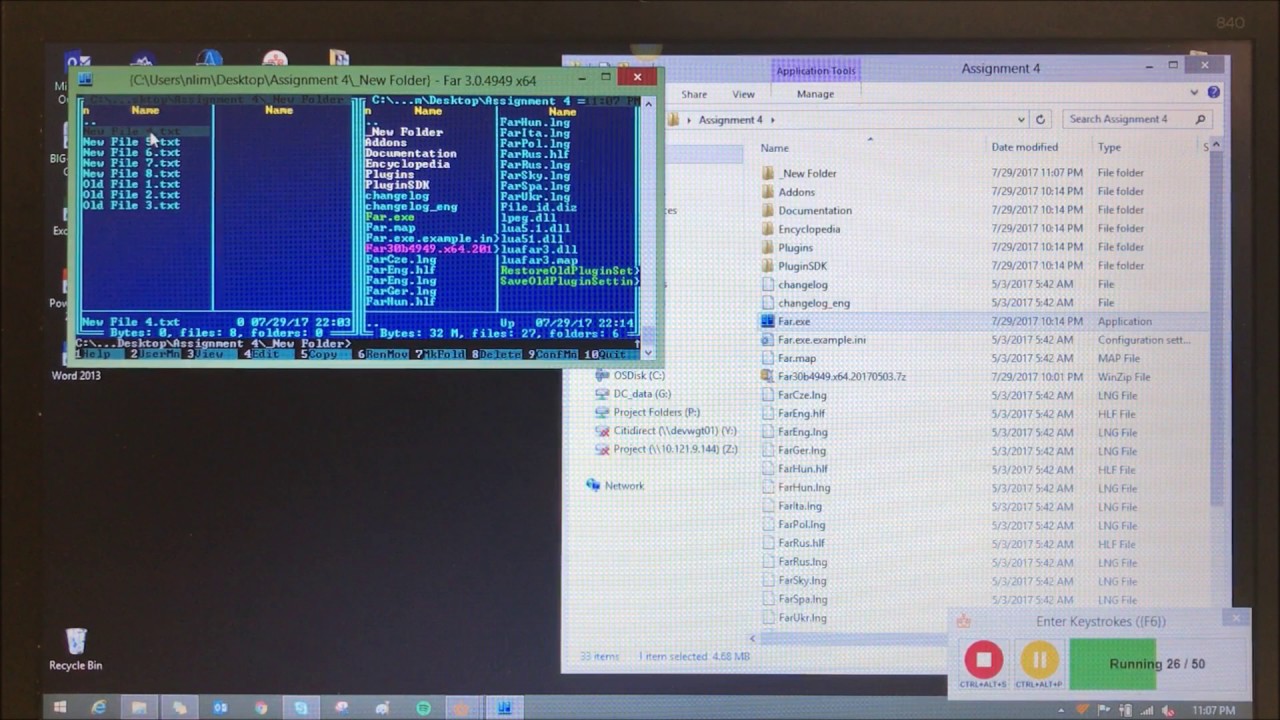Expand the breadcrumb arrow after Assignment 4
This screenshot has height=720, width=1280.
point(771,120)
